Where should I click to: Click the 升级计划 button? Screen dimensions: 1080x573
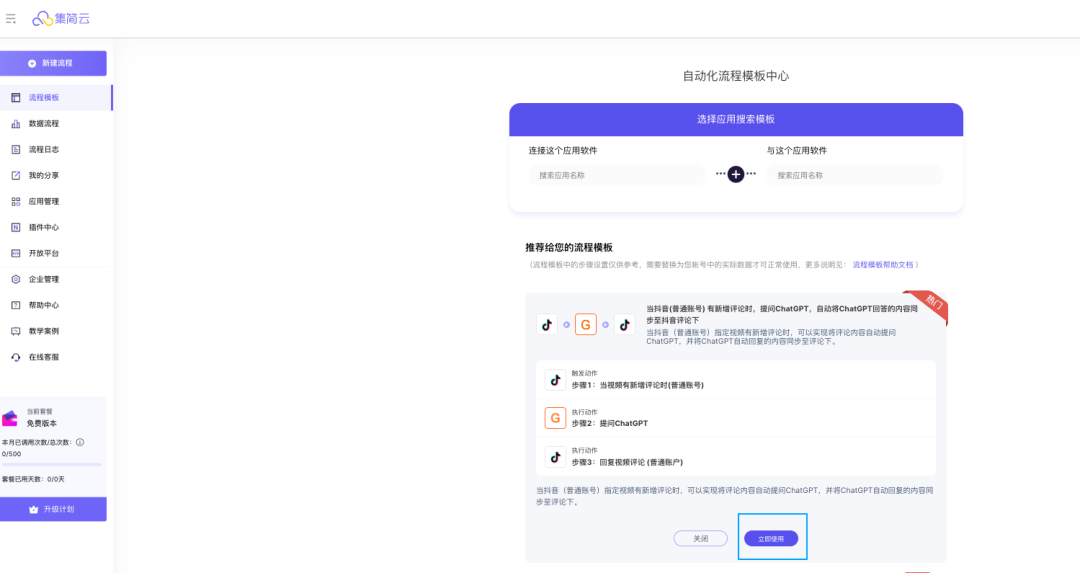coord(53,509)
